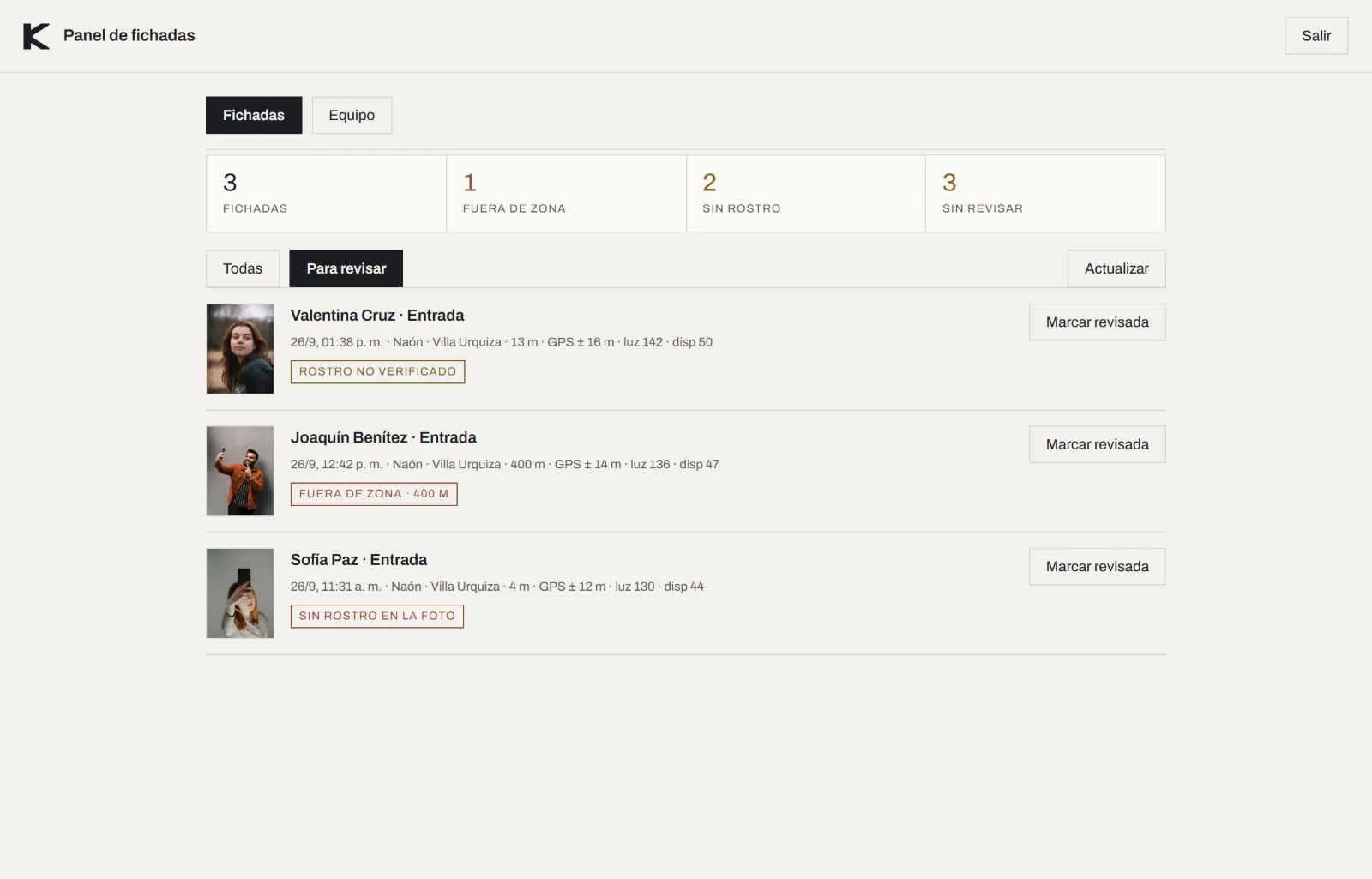Image resolution: width=1372 pixels, height=879 pixels.
Task: Select the Para revisar filter
Action: 346,268
